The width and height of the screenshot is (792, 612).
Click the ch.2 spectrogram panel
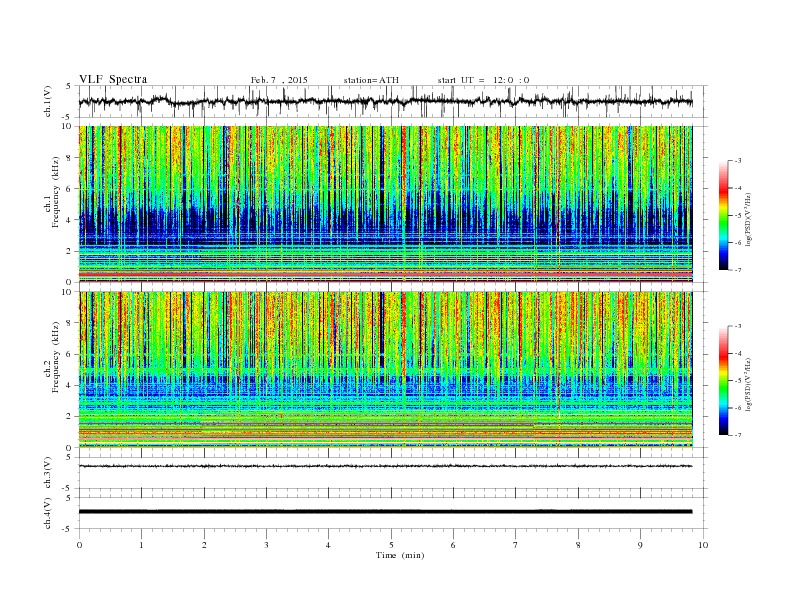click(x=385, y=370)
